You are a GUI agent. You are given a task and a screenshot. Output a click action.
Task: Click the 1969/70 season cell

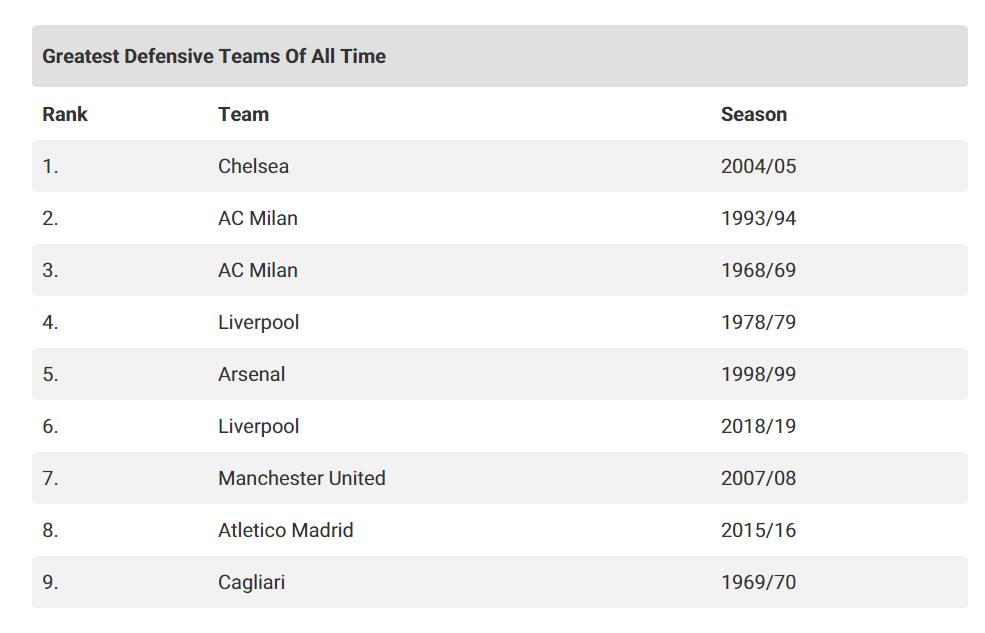[x=758, y=582]
